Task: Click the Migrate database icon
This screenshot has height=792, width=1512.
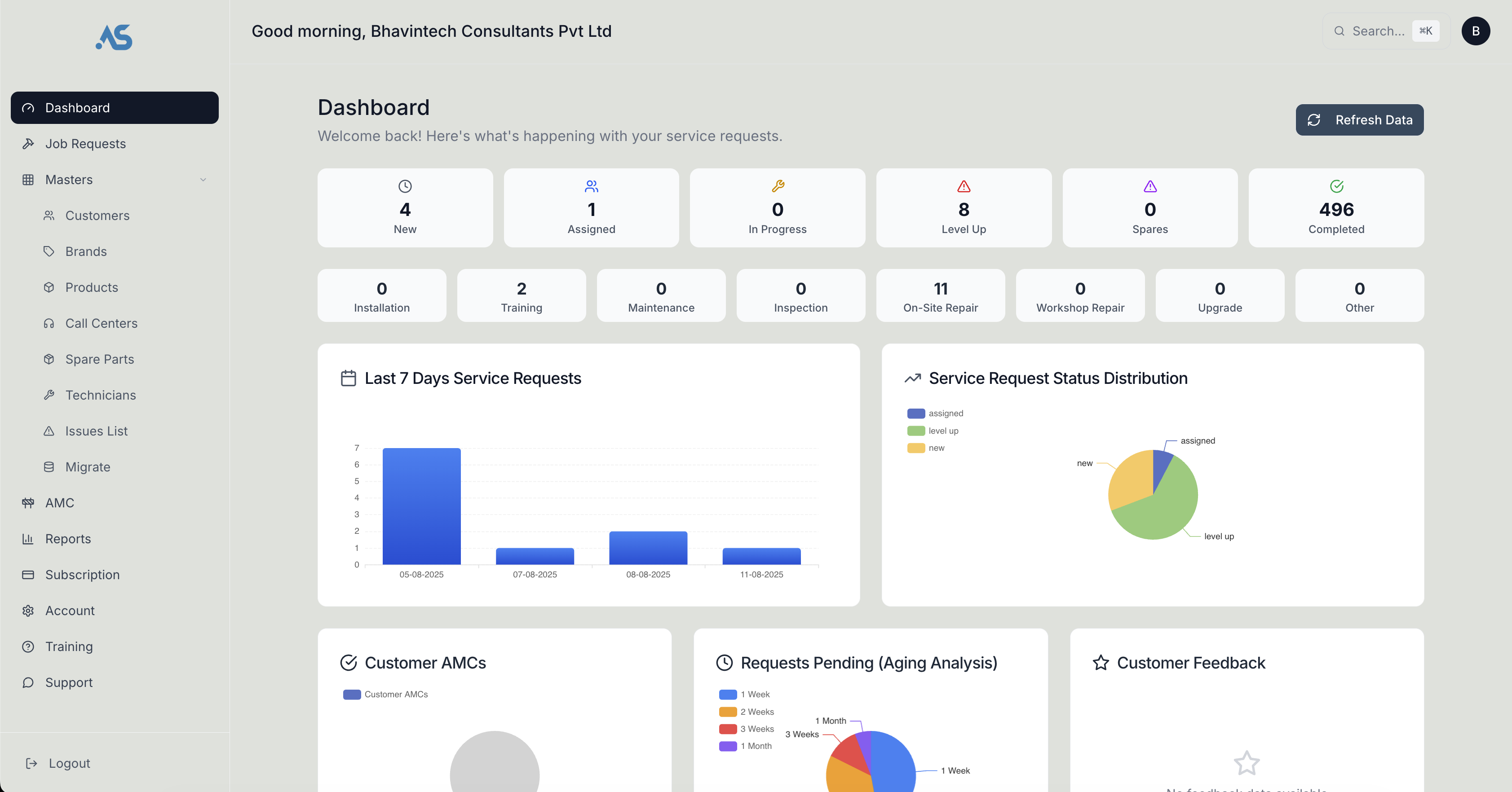Action: click(x=49, y=467)
